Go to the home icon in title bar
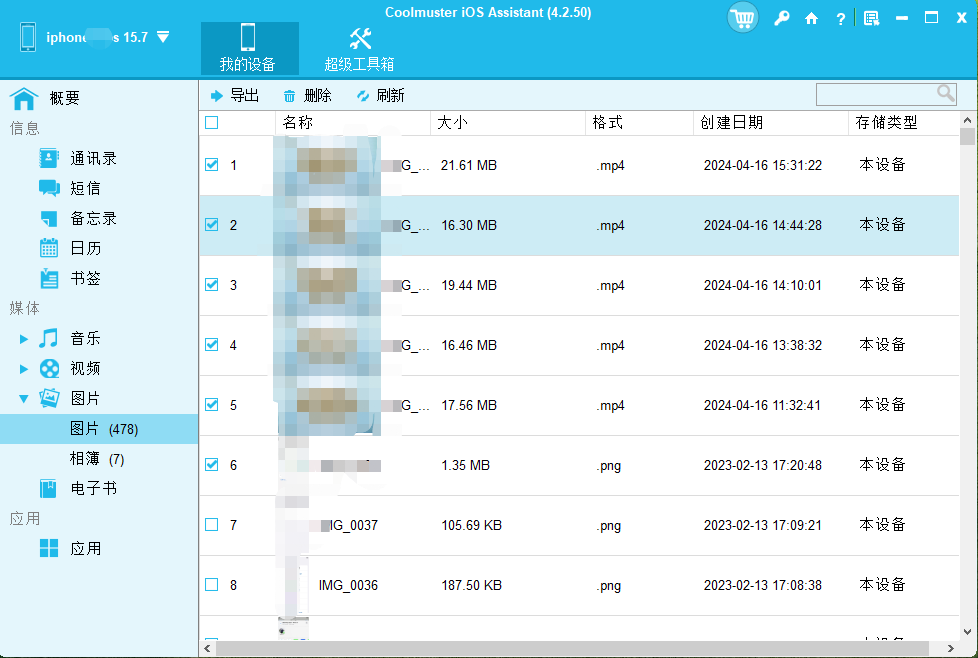This screenshot has height=658, width=978. (x=811, y=19)
